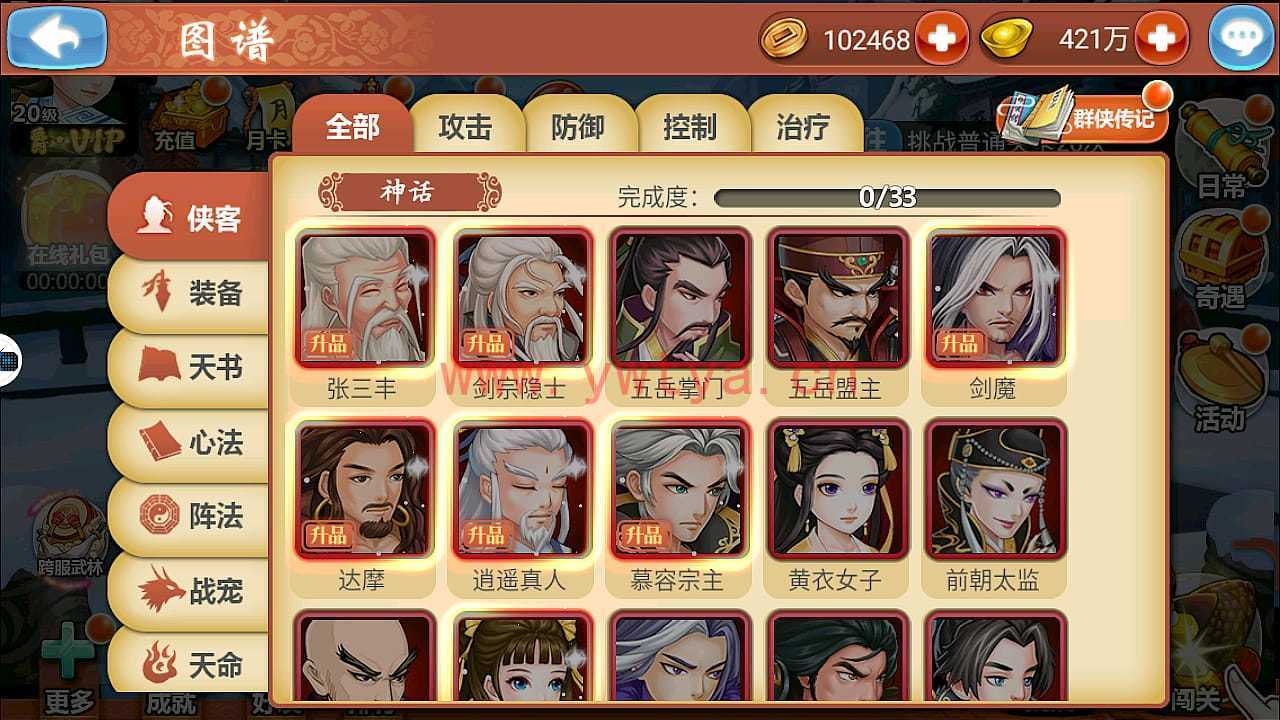The image size is (1280, 720).
Task: Select the 阵法 sidebar category
Action: pos(190,516)
